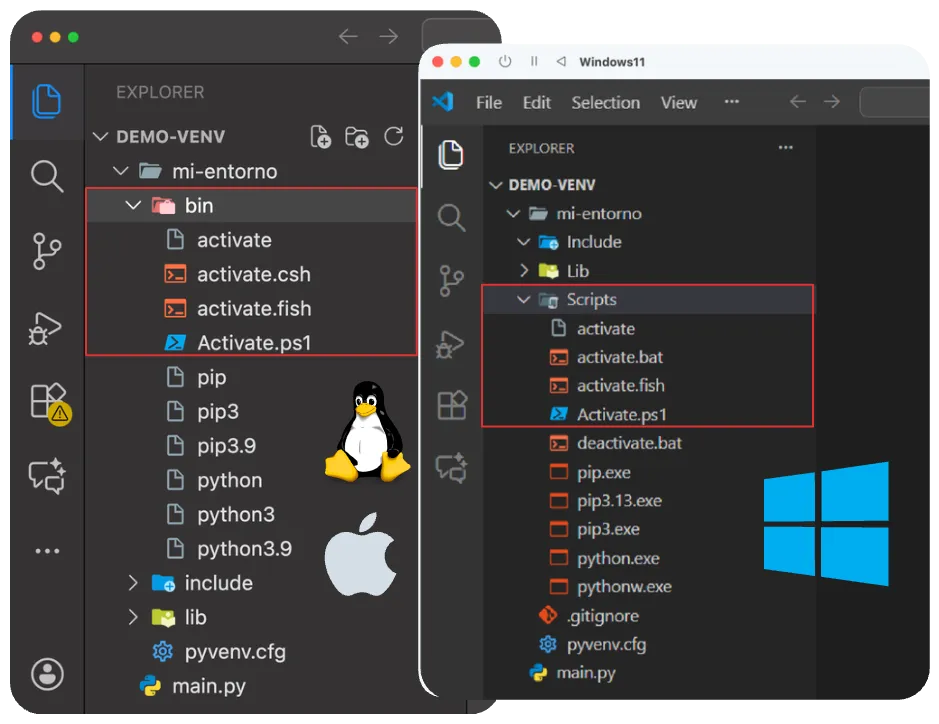Open Extensions view with warning badge
This screenshot has width=939, height=724.
pyautogui.click(x=48, y=402)
